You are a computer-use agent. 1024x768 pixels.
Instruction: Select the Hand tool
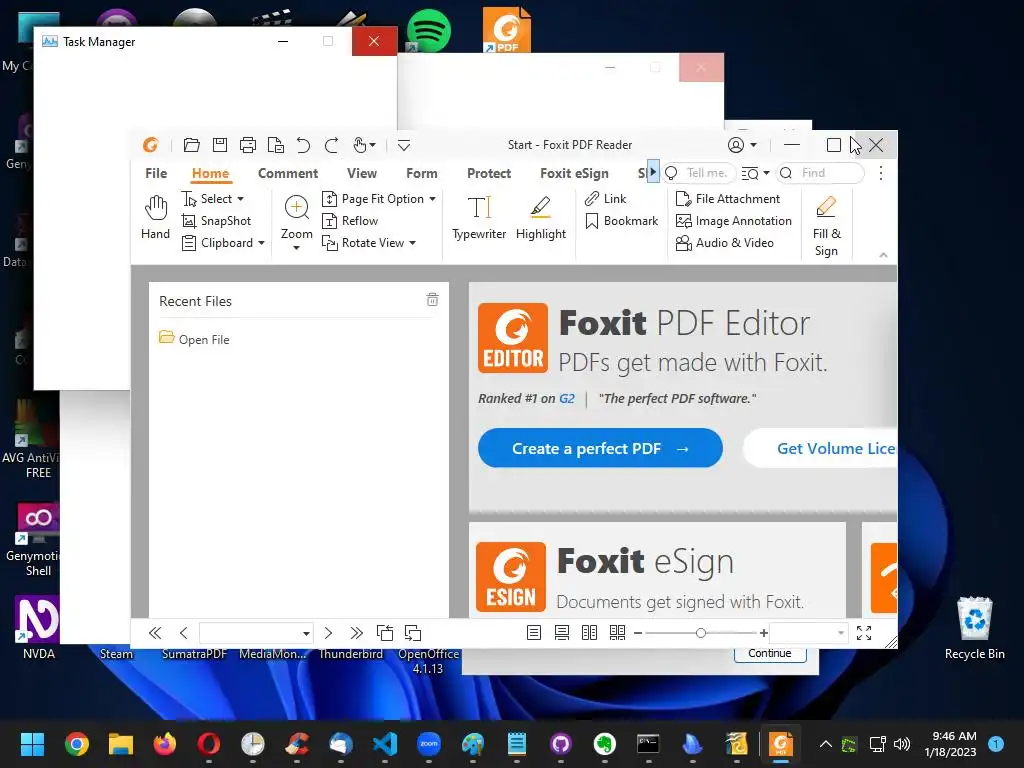click(155, 217)
